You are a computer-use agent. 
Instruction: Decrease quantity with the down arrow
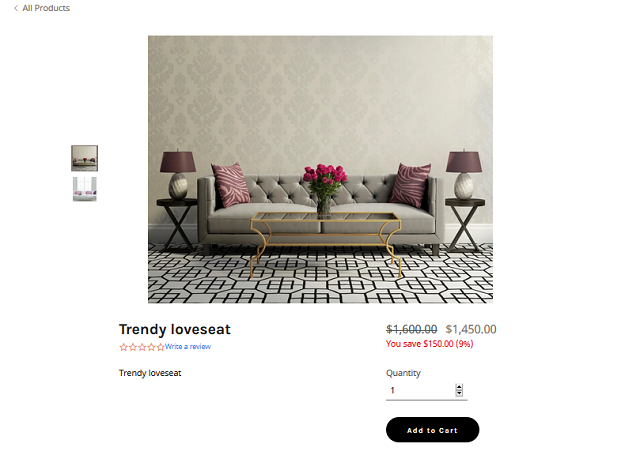coord(459,393)
